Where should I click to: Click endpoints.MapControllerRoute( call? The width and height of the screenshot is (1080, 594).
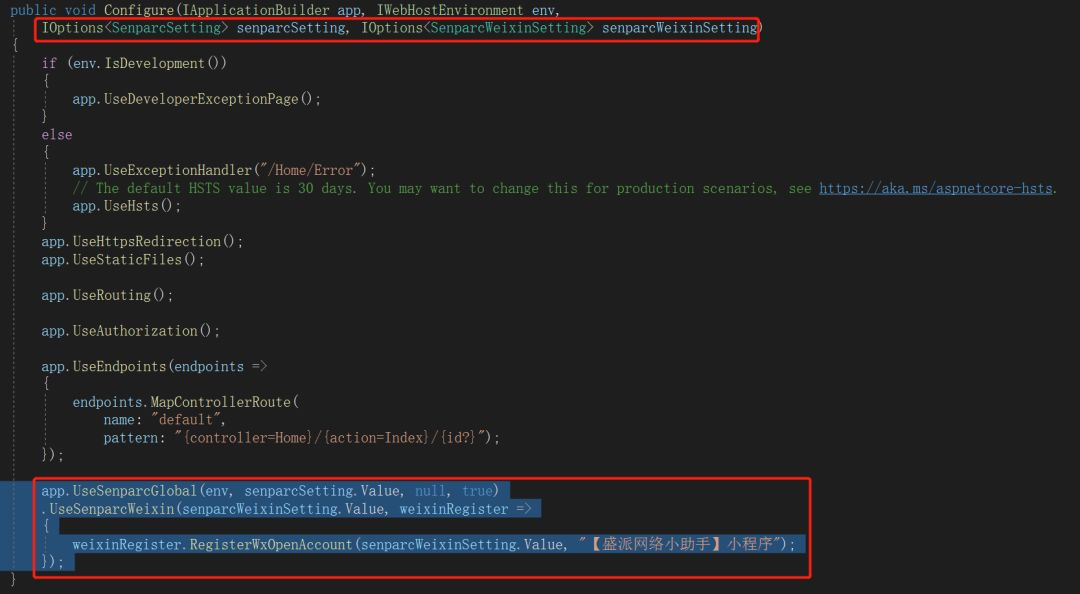(186, 402)
